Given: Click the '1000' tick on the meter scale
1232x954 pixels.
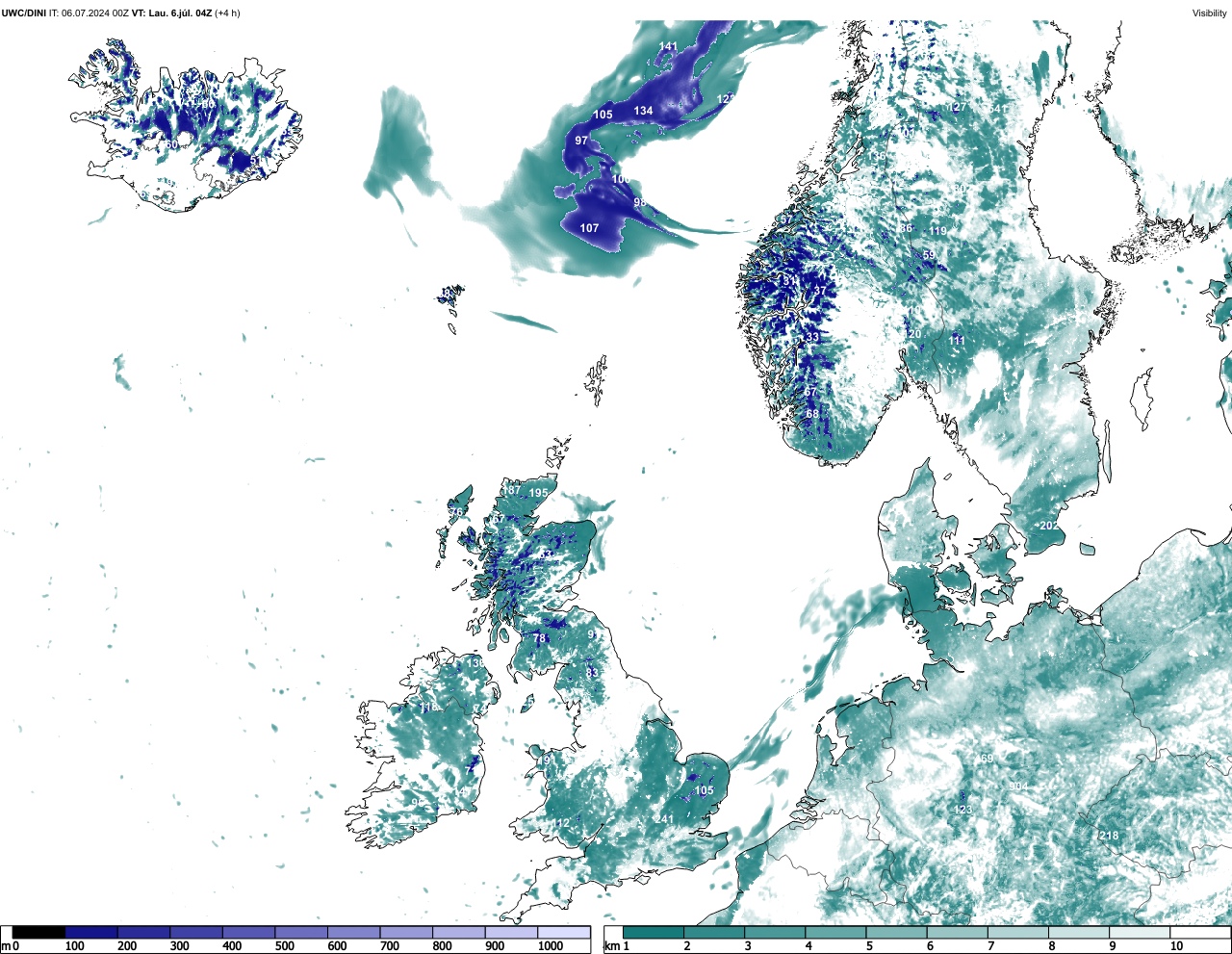Looking at the screenshot, I should [x=551, y=946].
